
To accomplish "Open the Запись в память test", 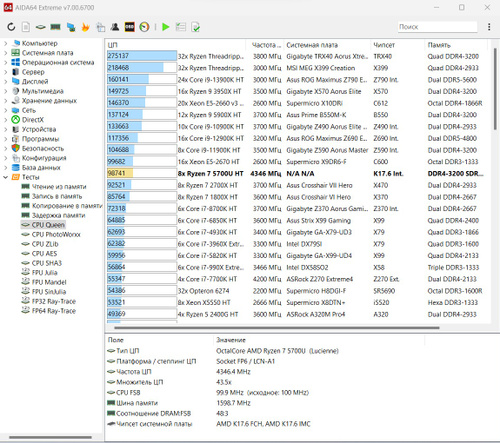I will (x=57, y=196).
